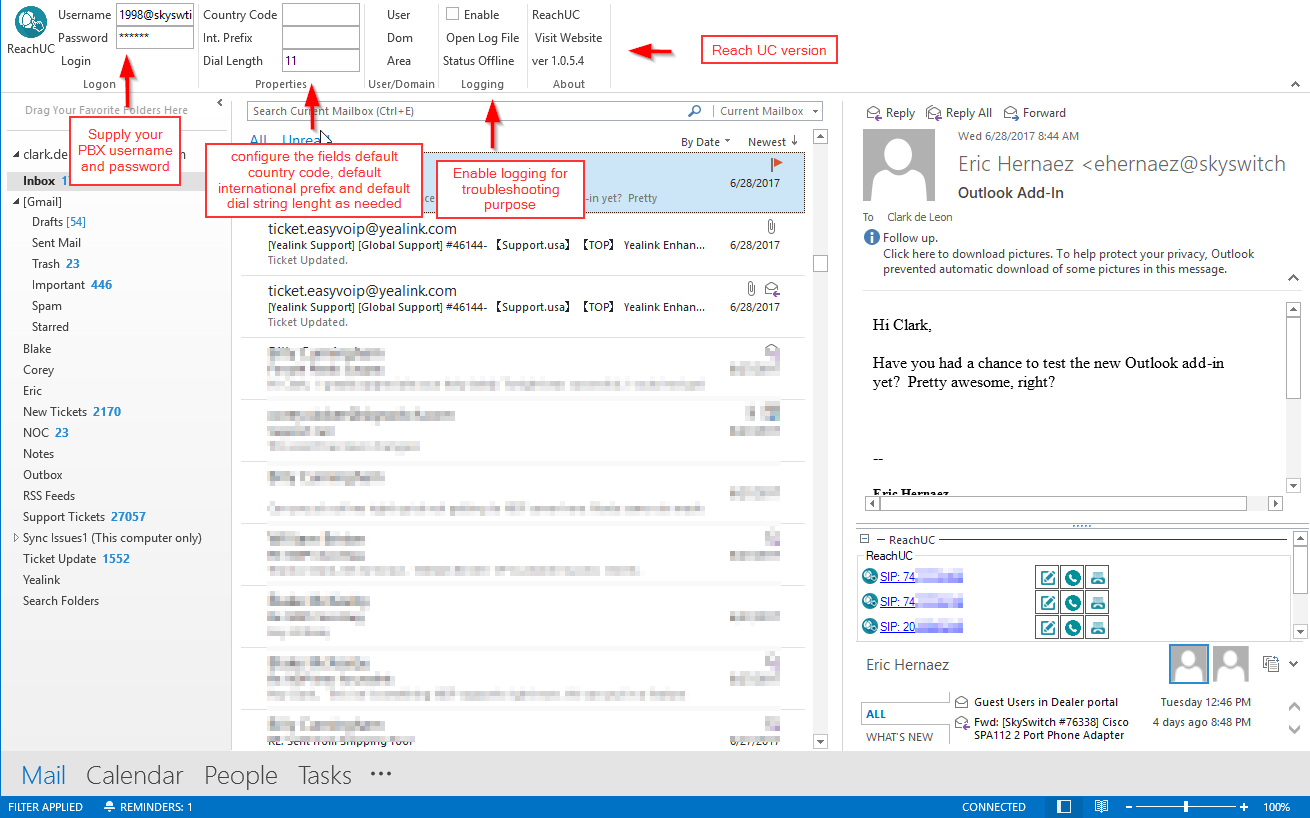The height and width of the screenshot is (818, 1310).
Task: Open the New Tickets folder
Action: pos(72,412)
